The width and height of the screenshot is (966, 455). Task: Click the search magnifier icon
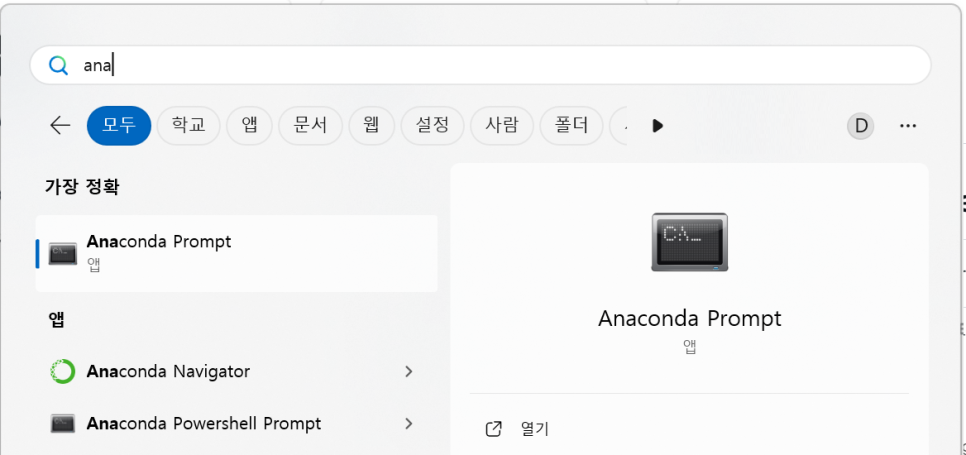[x=58, y=65]
